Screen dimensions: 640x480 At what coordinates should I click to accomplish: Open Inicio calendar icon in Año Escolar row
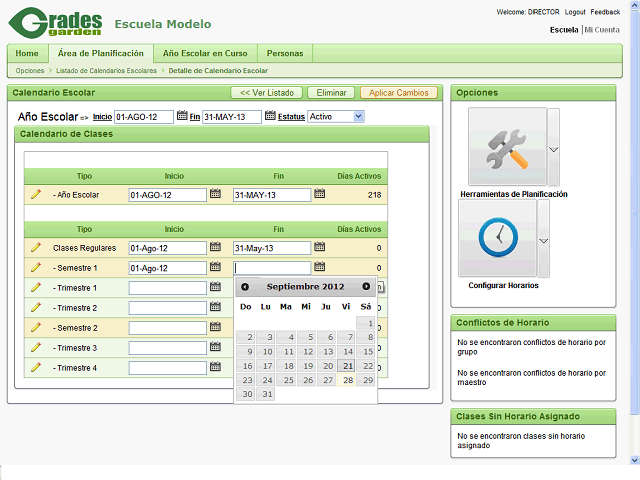pyautogui.click(x=215, y=194)
